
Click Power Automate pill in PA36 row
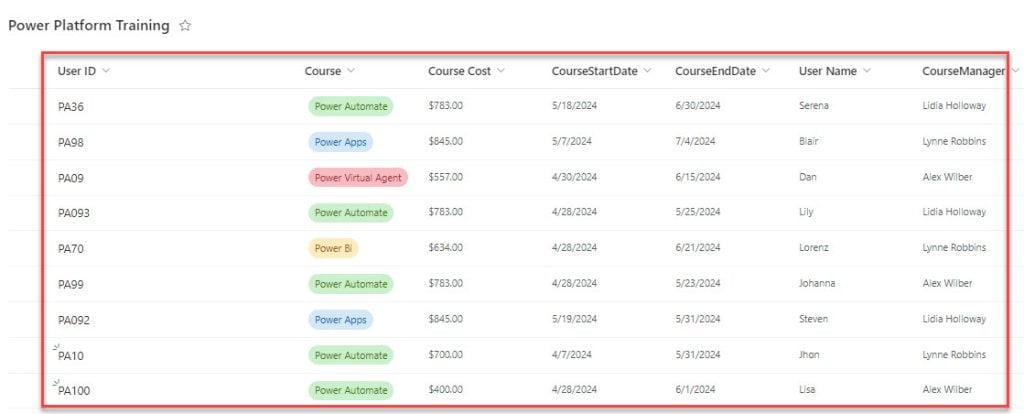pos(351,106)
